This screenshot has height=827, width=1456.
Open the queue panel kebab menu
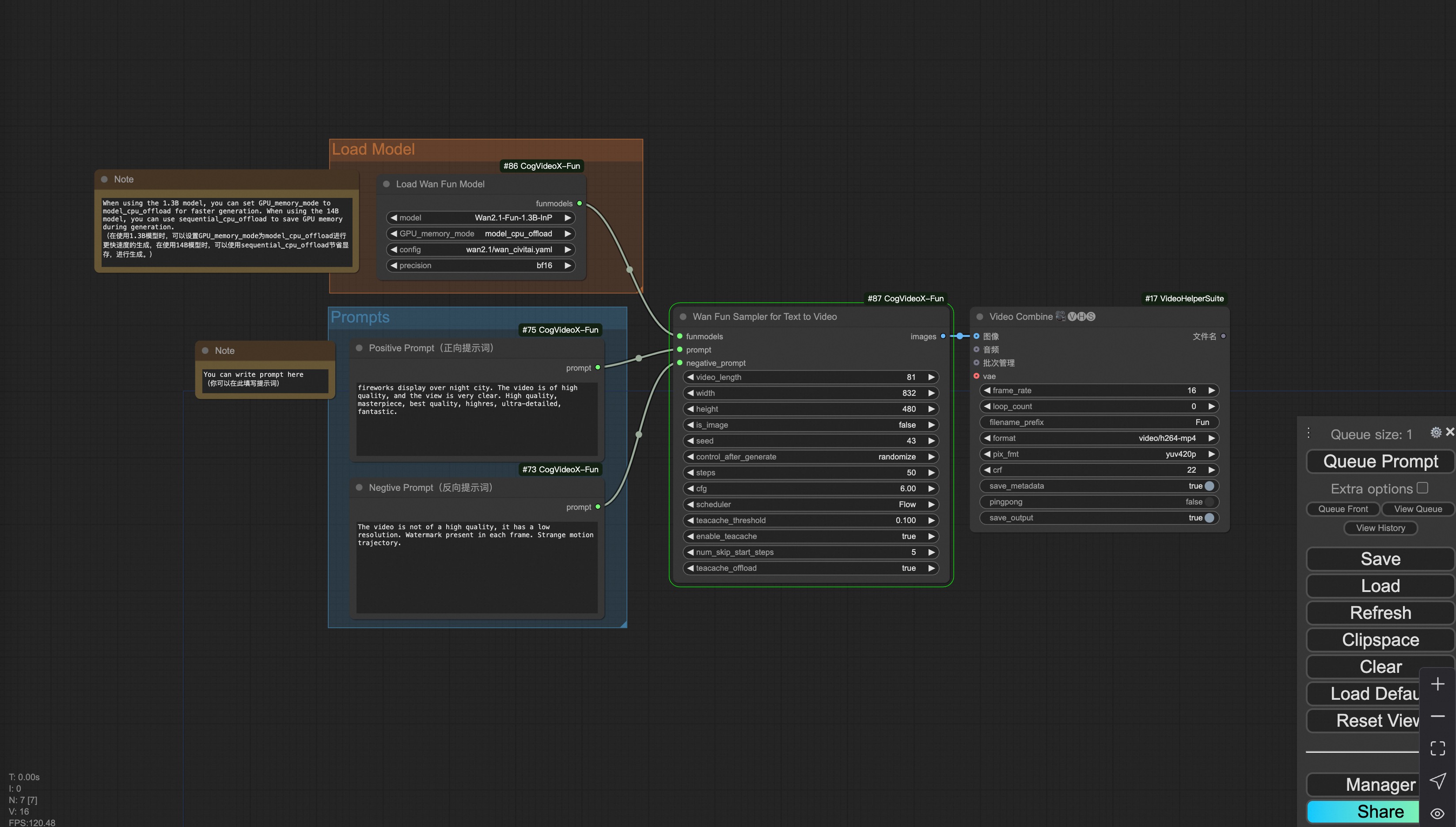(x=1308, y=432)
